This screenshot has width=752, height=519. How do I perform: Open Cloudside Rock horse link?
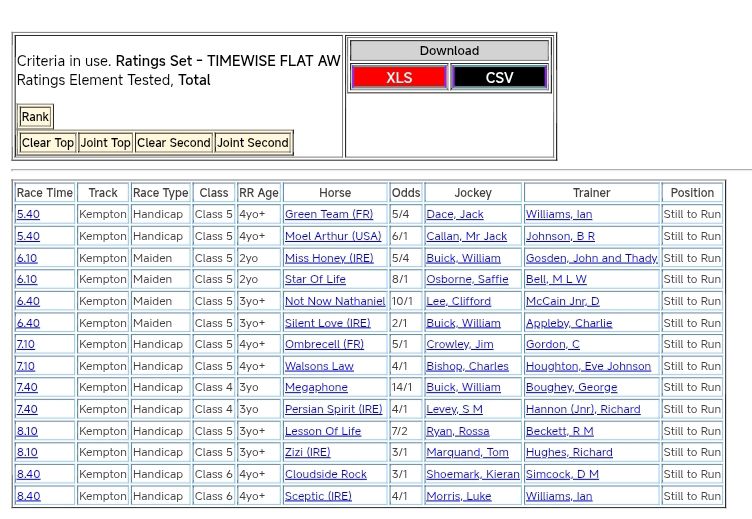pos(325,475)
